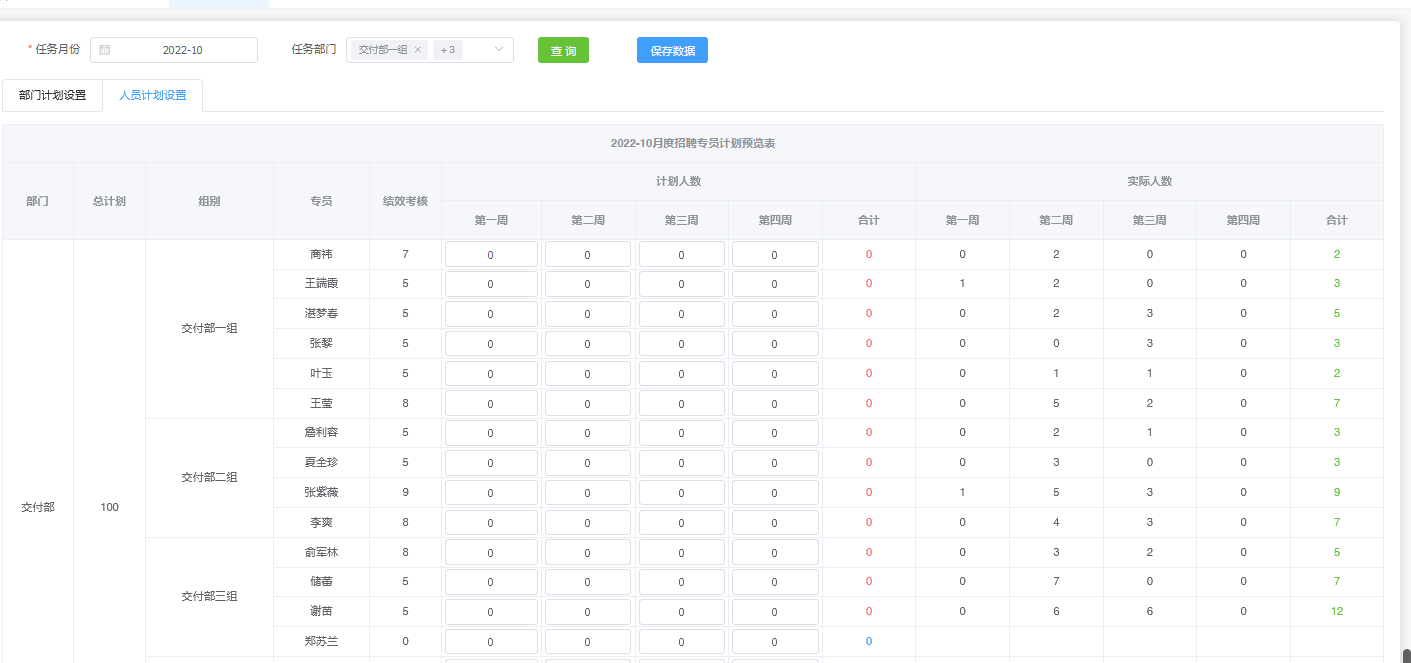The image size is (1411, 663).
Task: Click the blue 保存数据 button
Action: pos(672,50)
